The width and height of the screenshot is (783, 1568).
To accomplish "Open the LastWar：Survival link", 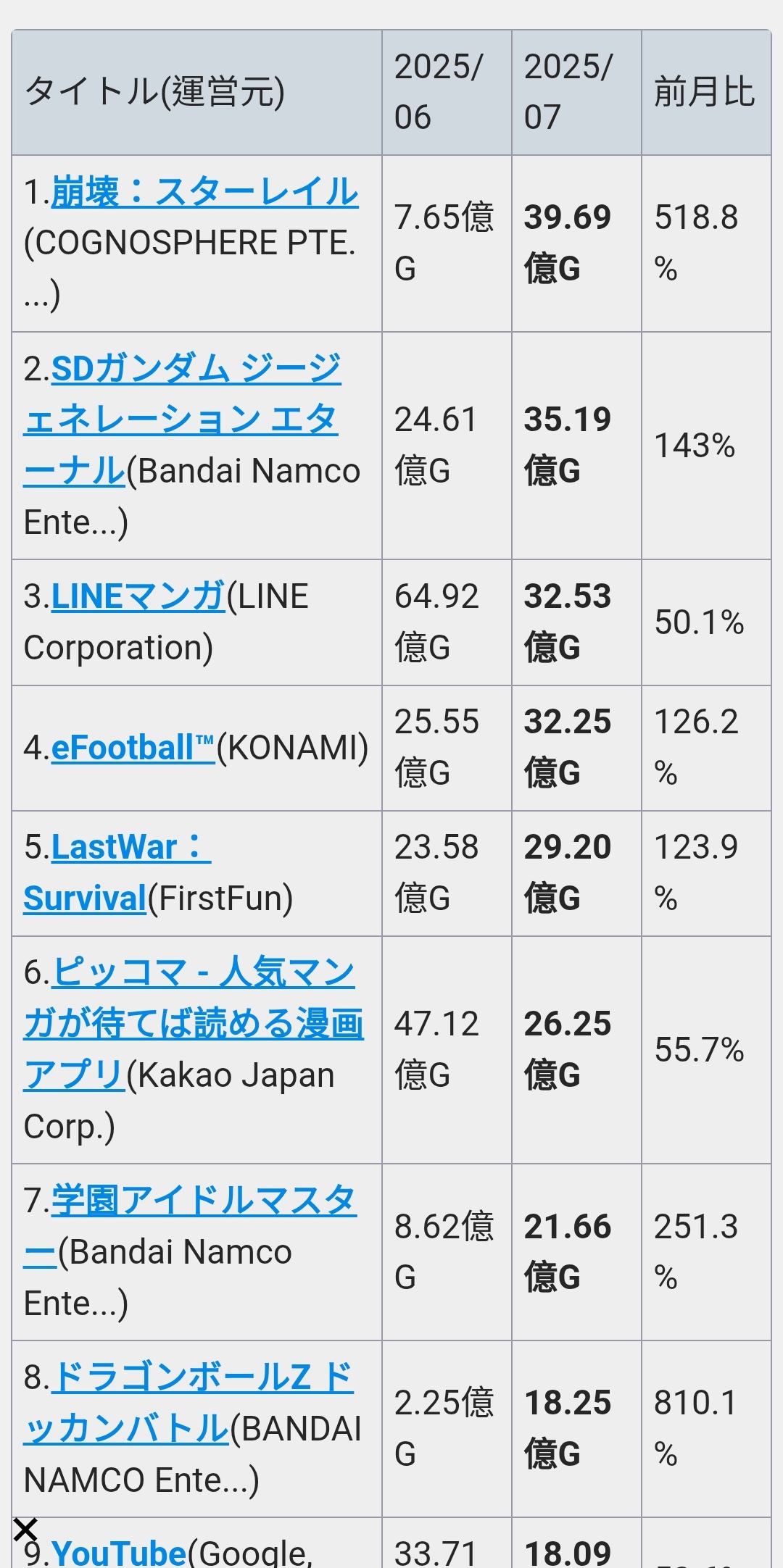I will 117,873.
